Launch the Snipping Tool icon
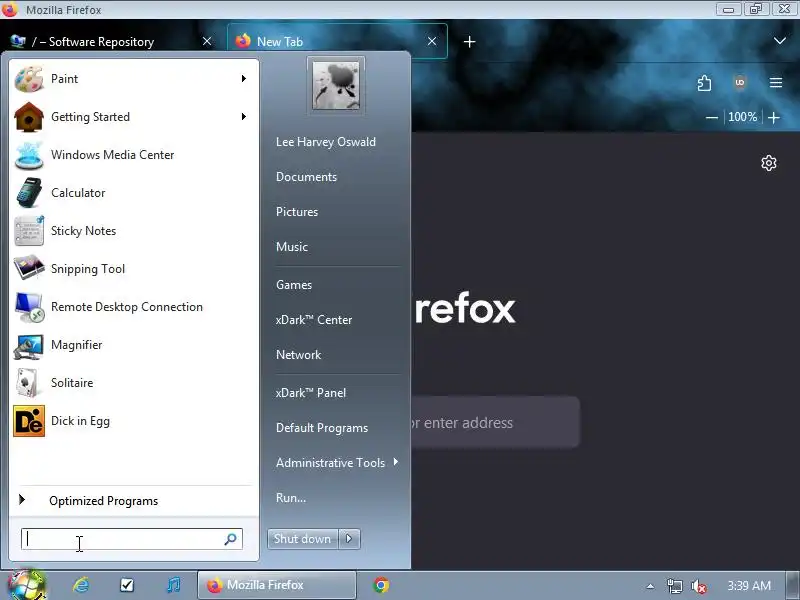 click(29, 269)
